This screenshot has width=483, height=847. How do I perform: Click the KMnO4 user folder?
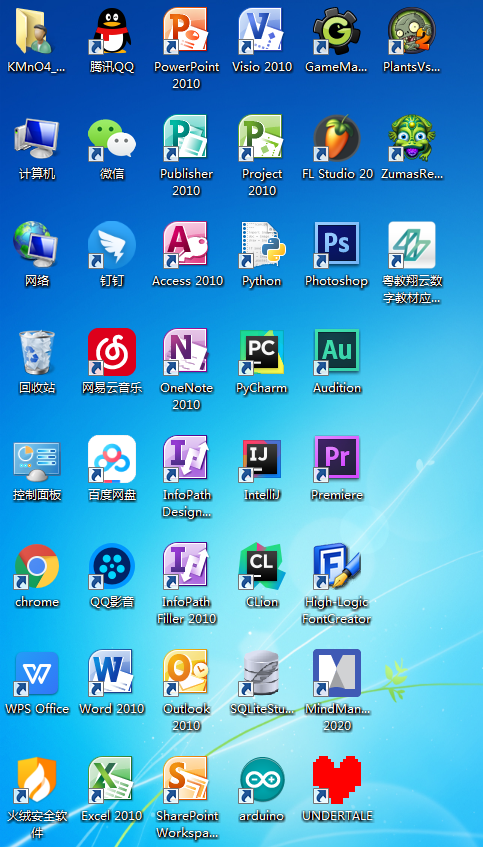point(37,31)
